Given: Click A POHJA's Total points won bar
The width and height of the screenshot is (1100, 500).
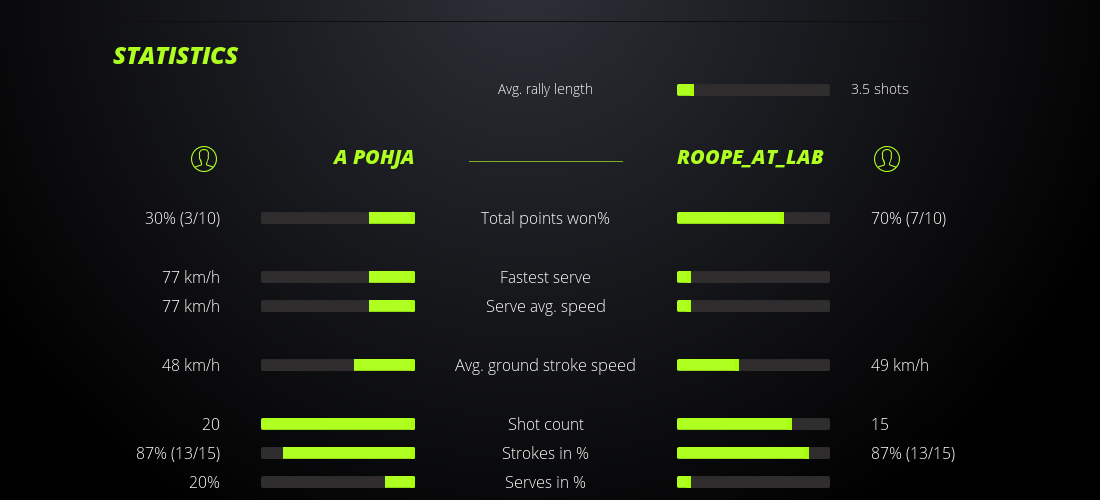Looking at the screenshot, I should (338, 218).
